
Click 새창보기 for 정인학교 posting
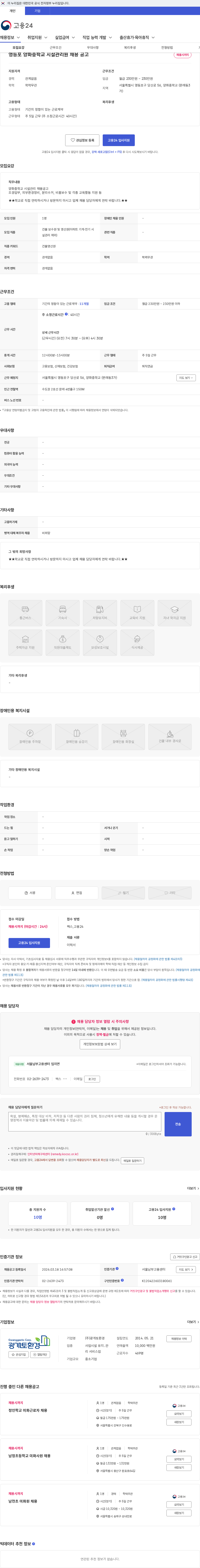coord(179,1422)
